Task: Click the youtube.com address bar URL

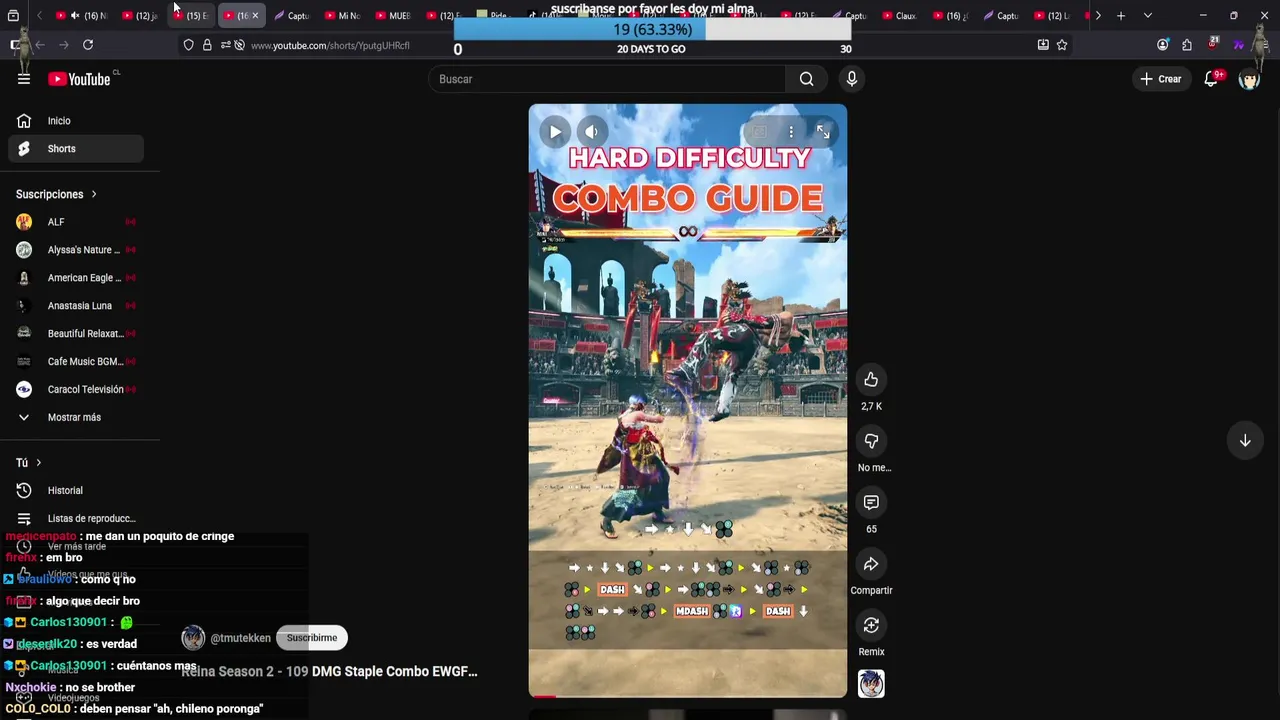Action: [330, 45]
